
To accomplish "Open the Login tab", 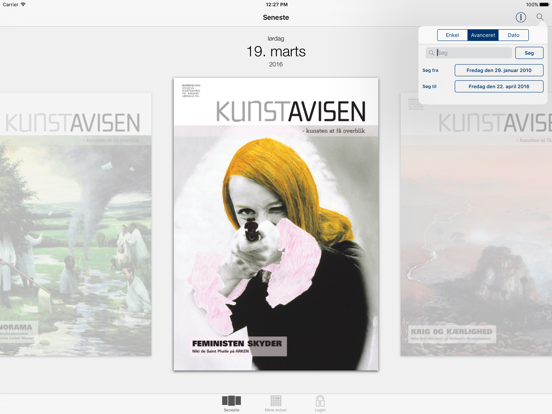I will [320, 403].
